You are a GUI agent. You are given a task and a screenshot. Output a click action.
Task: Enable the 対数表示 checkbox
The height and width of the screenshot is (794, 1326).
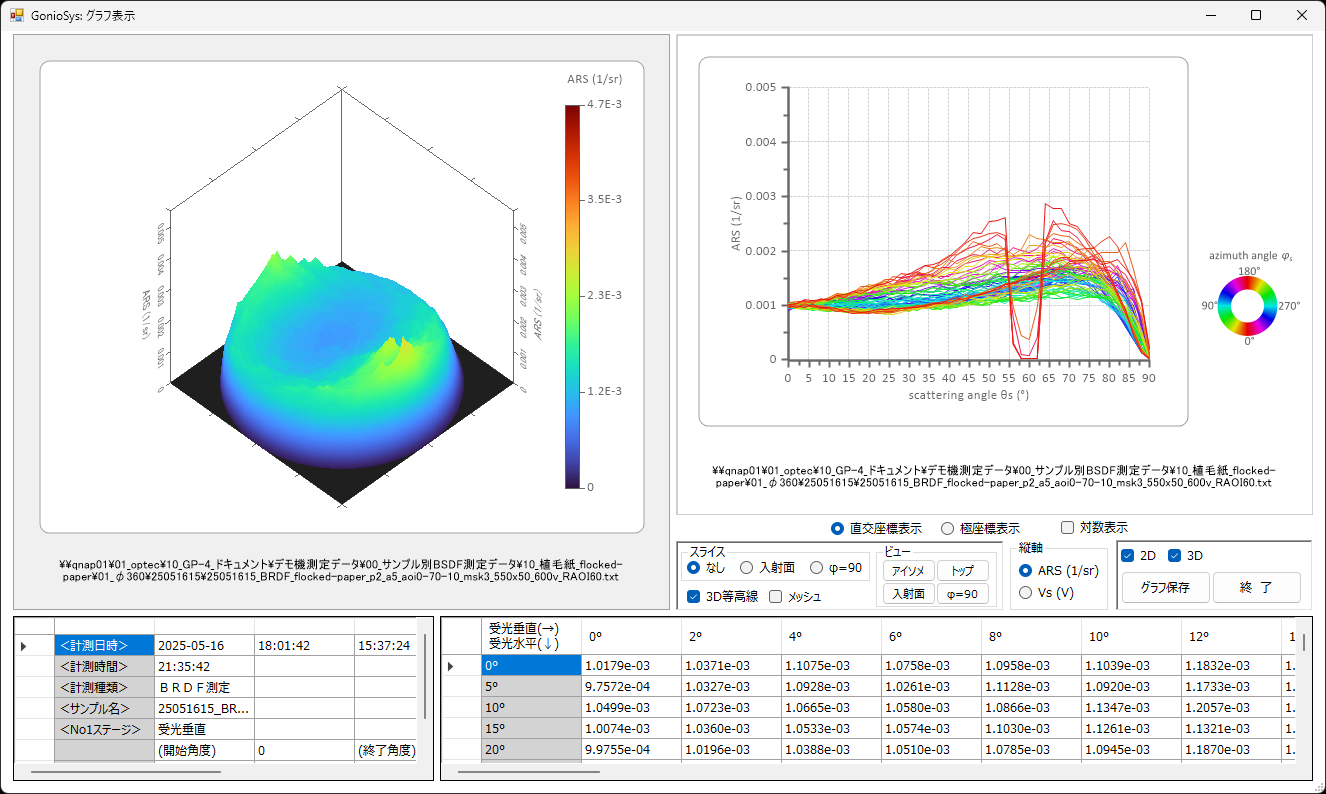[x=1067, y=528]
